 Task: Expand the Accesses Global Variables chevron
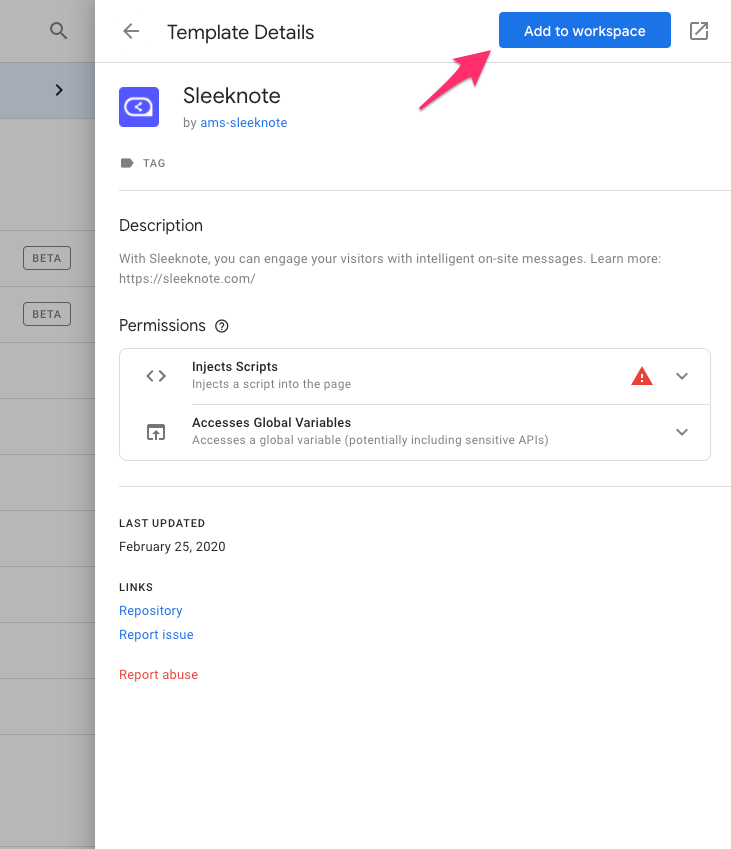click(682, 432)
